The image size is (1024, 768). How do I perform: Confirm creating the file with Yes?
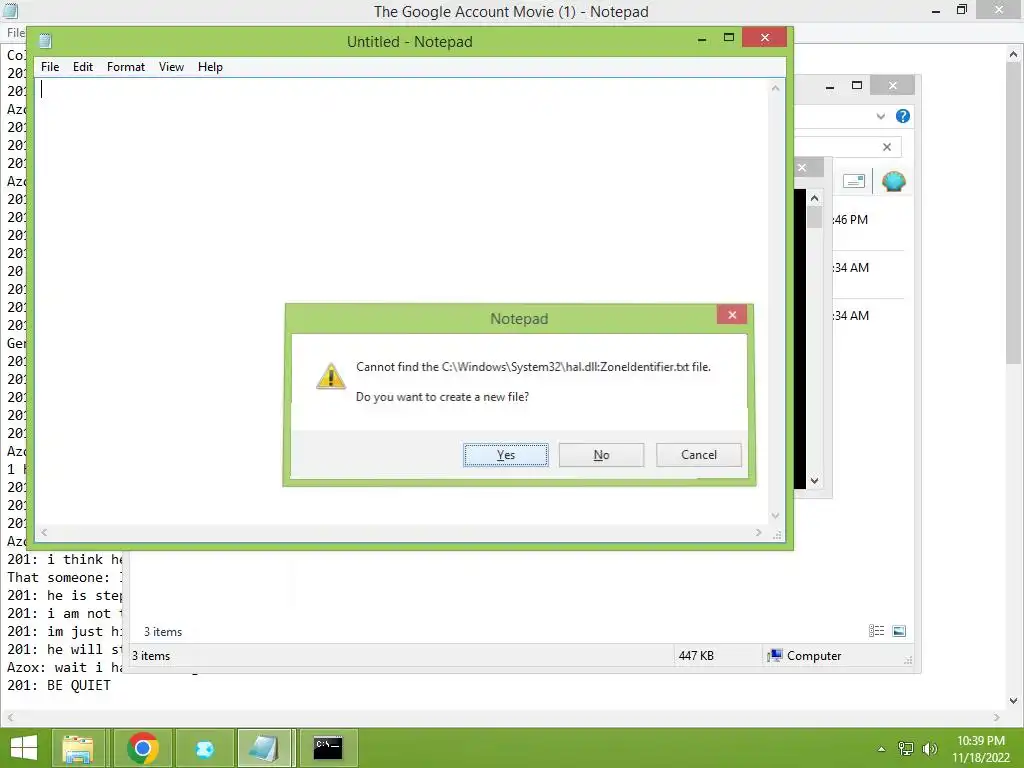(505, 455)
